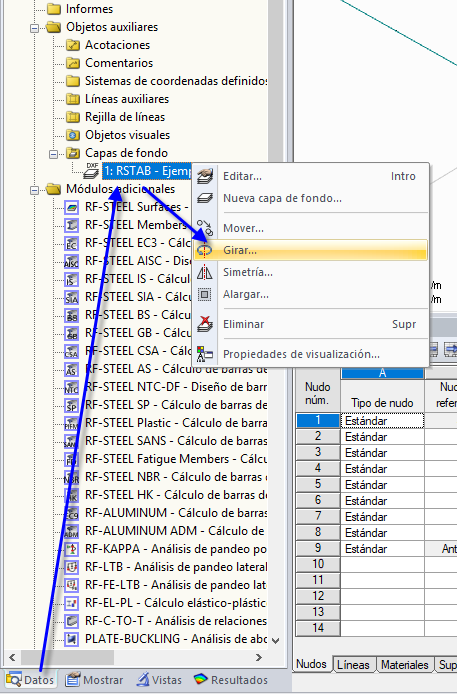The width and height of the screenshot is (457, 694).
Task: Open RF-C-TO-T module entry
Action: point(176,621)
